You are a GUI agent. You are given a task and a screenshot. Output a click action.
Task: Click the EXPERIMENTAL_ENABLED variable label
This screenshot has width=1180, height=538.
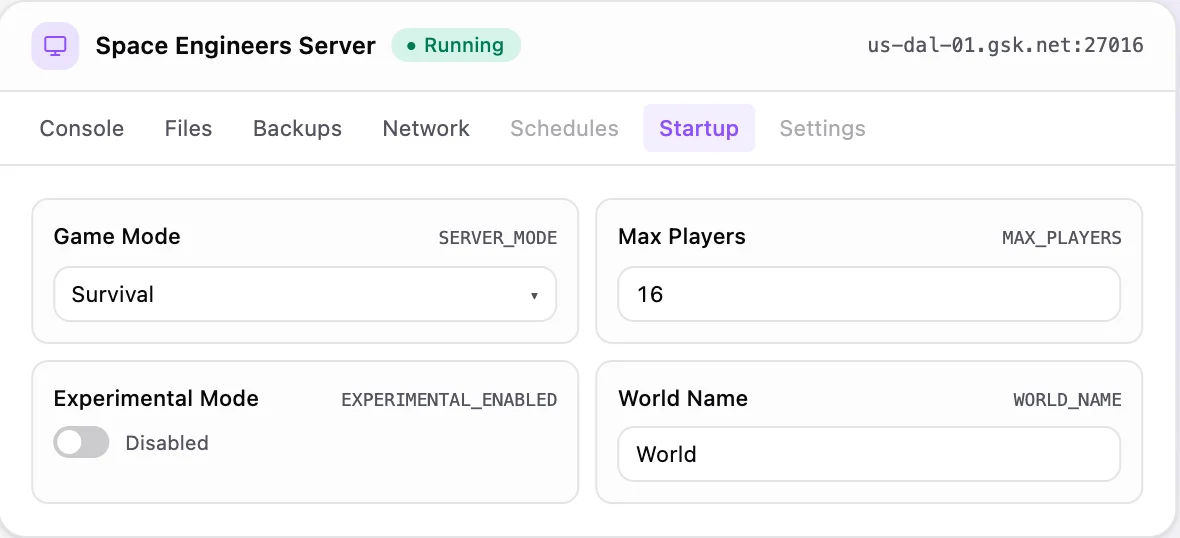(x=449, y=400)
